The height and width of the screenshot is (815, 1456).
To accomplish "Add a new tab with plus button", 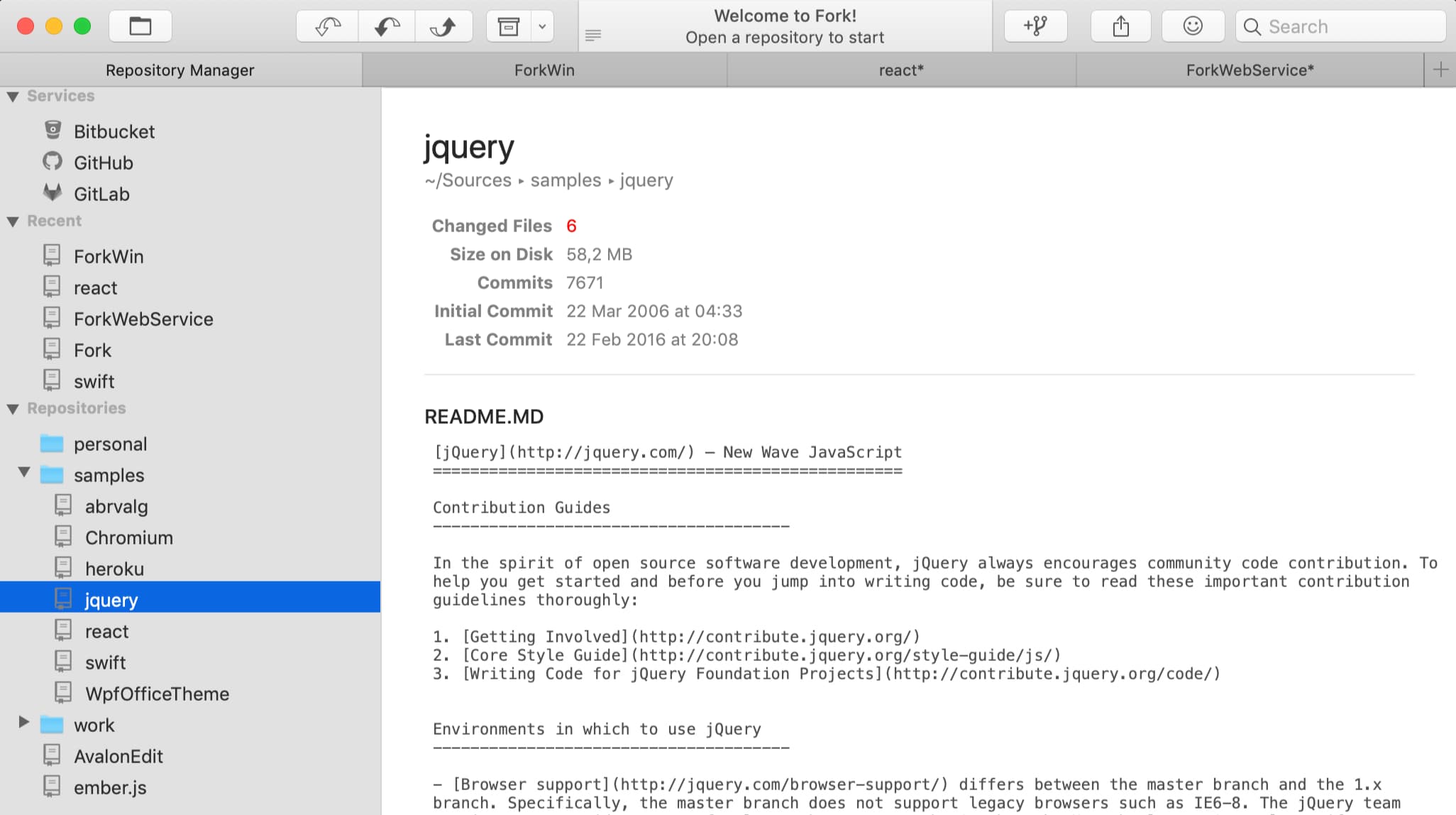I will tap(1440, 70).
